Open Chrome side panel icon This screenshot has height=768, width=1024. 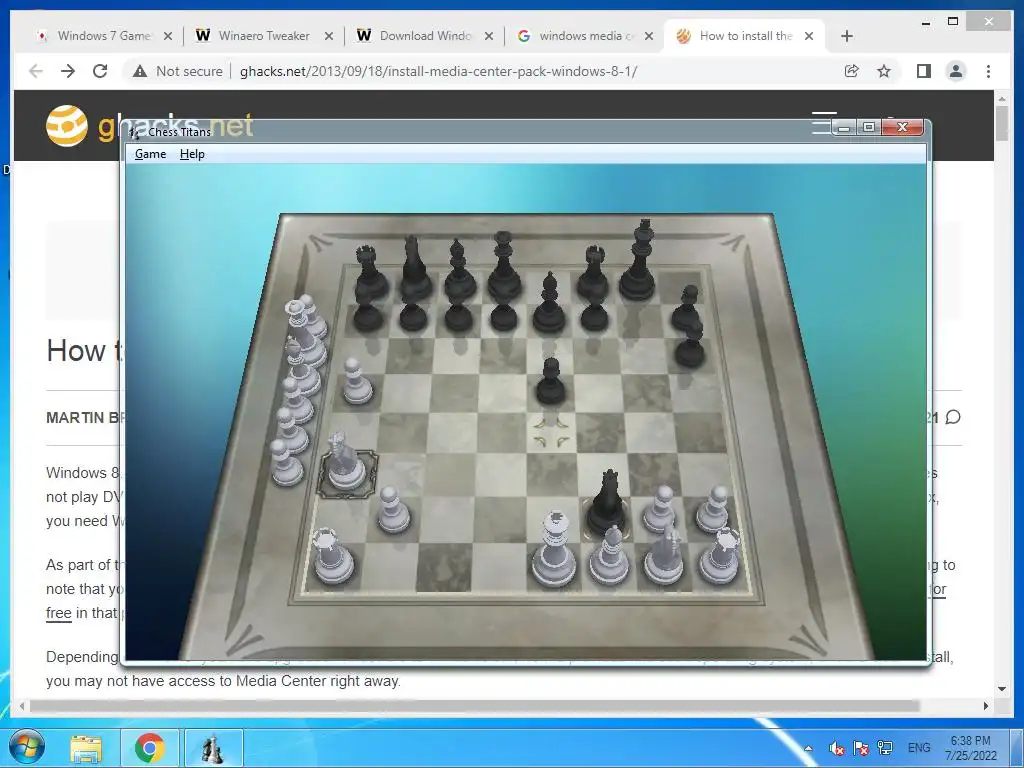click(923, 71)
